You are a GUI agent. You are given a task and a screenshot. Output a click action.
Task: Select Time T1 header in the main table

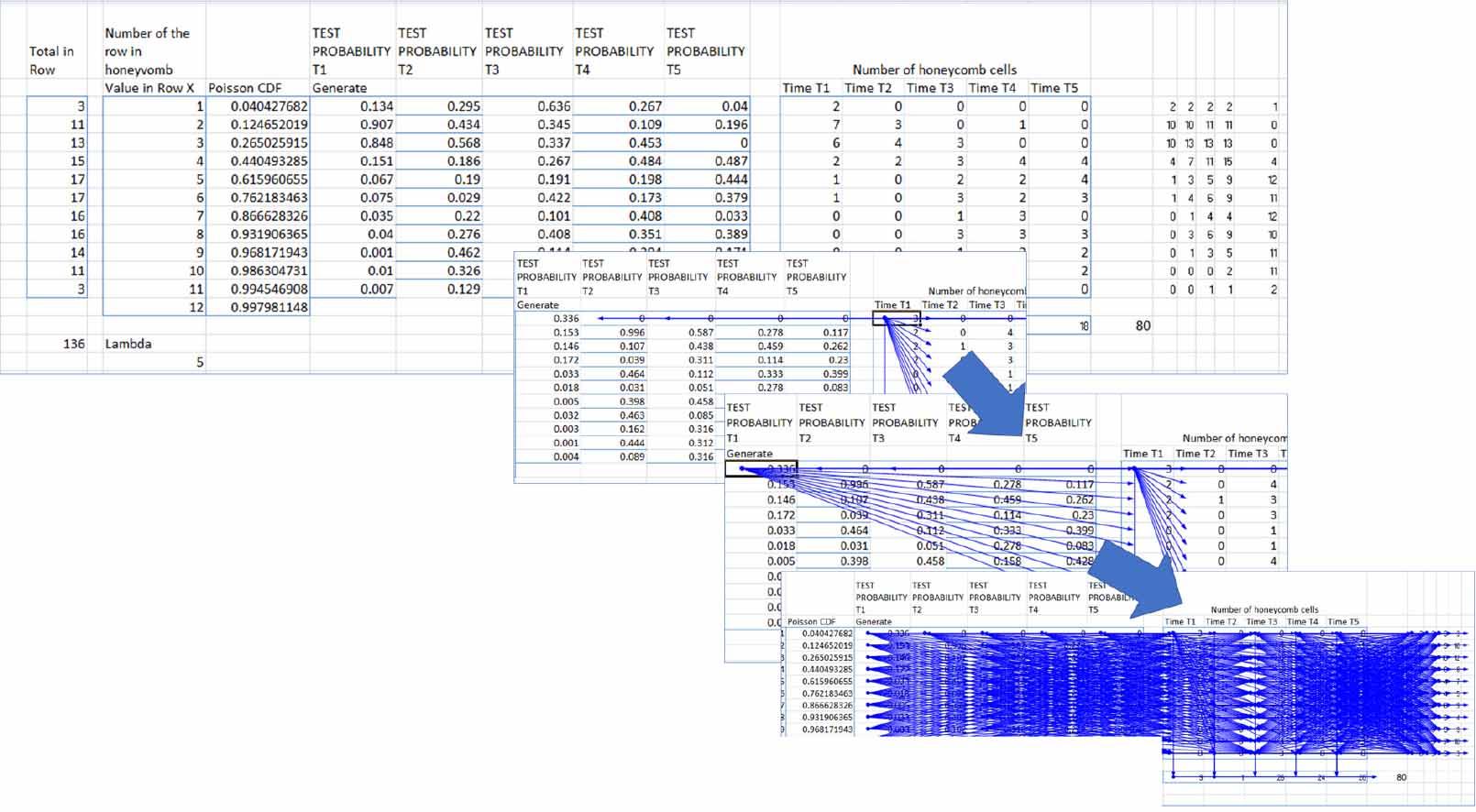pyautogui.click(x=806, y=88)
